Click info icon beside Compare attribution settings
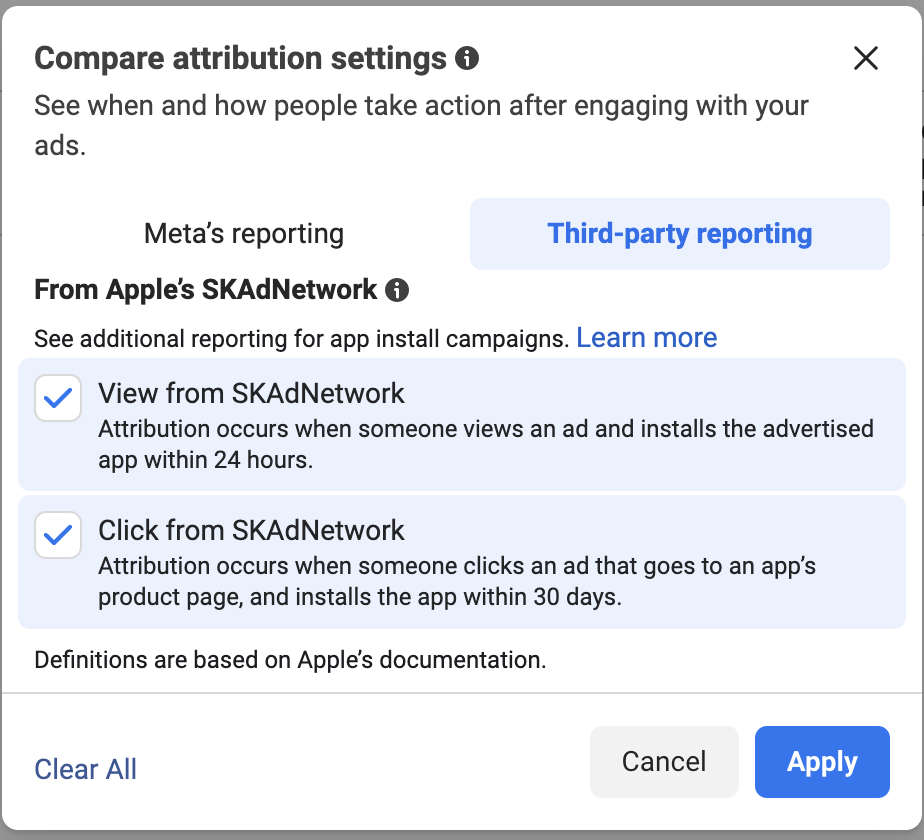 (467, 58)
